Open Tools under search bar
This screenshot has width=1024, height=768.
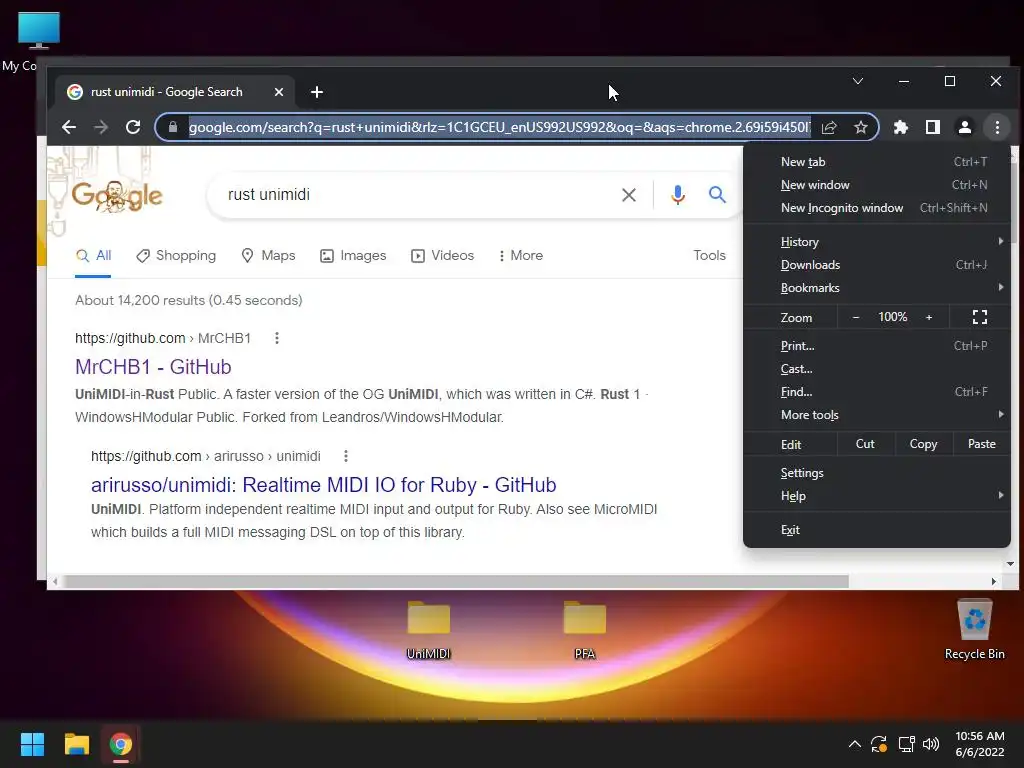(x=709, y=255)
